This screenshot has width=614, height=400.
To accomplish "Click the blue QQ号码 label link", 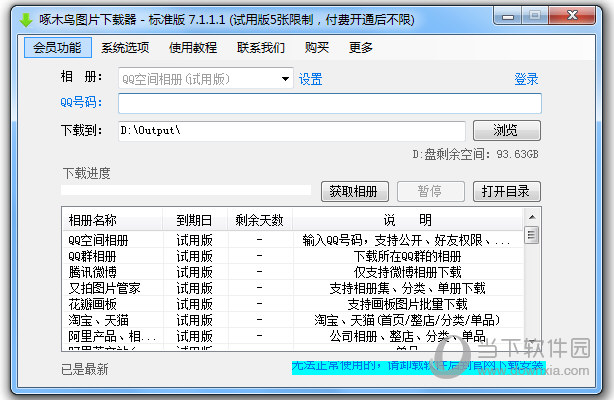I will [x=81, y=102].
